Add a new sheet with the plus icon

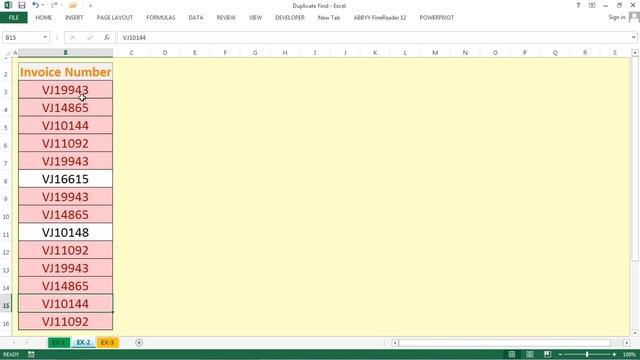(x=139, y=342)
